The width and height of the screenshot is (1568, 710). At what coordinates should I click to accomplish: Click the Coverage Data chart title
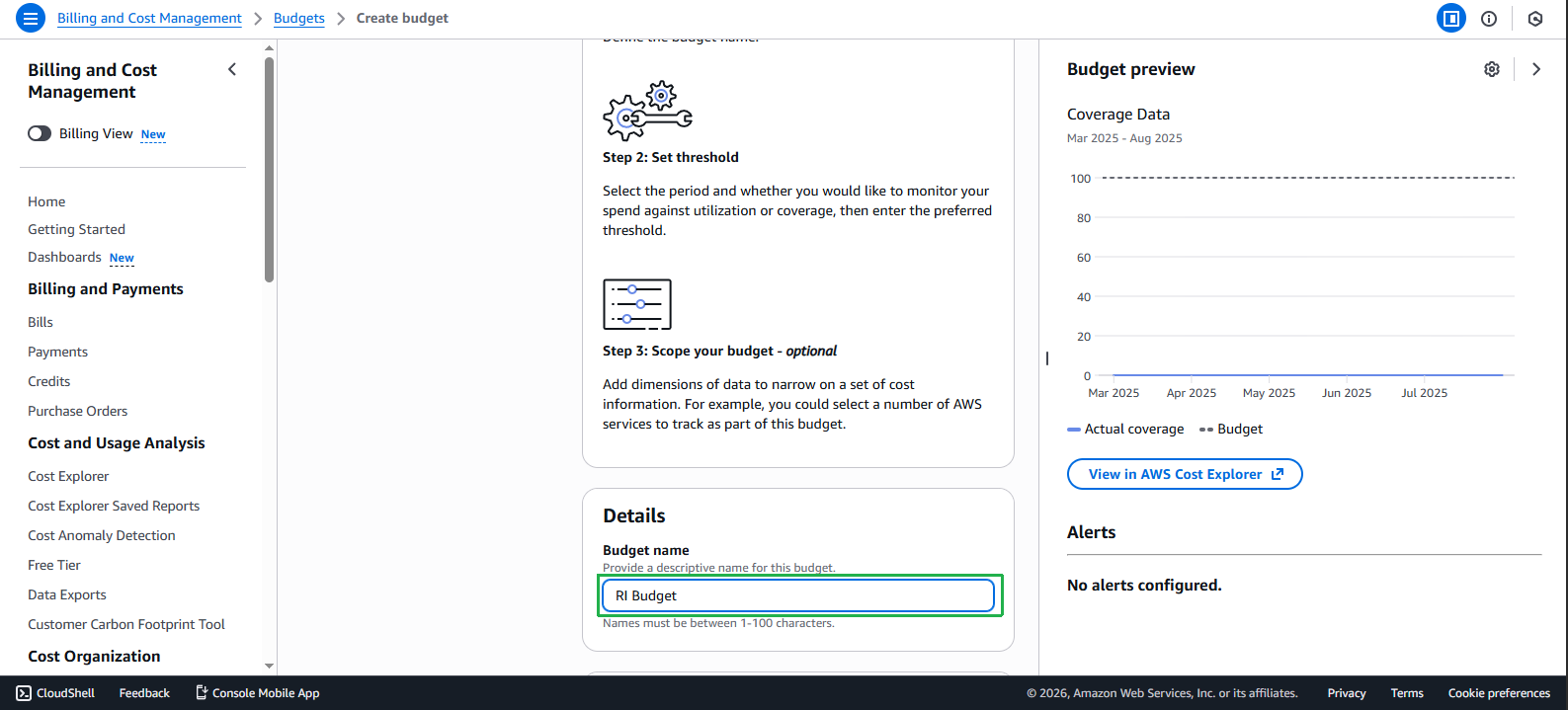point(1118,115)
